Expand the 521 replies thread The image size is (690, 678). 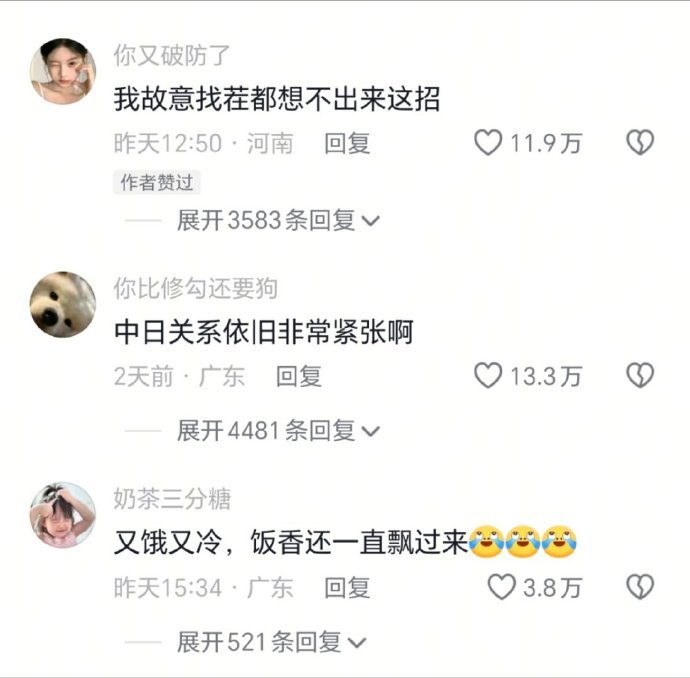pos(272,642)
